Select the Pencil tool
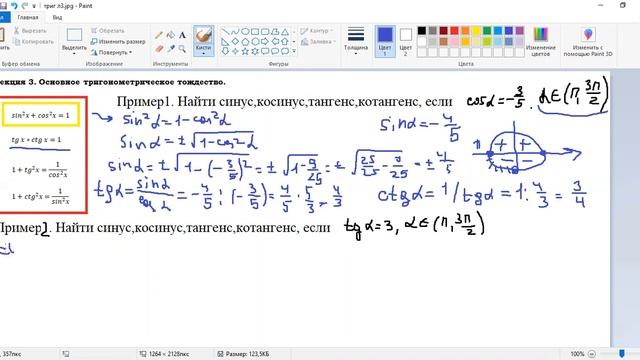 coord(159,35)
